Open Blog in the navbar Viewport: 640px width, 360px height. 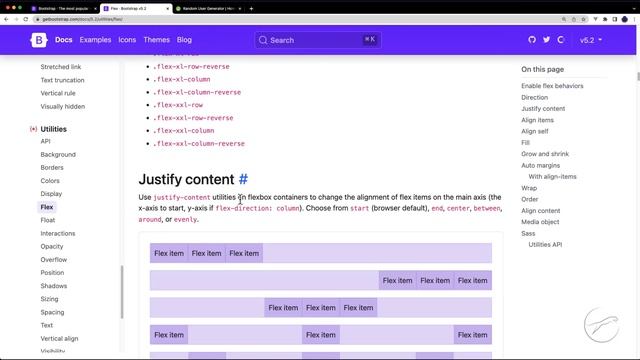[184, 40]
